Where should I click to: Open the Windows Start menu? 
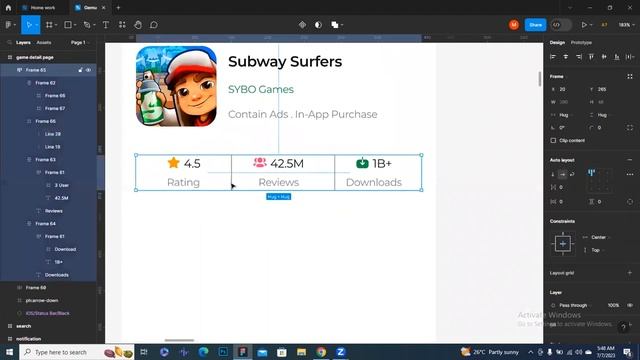[9, 352]
